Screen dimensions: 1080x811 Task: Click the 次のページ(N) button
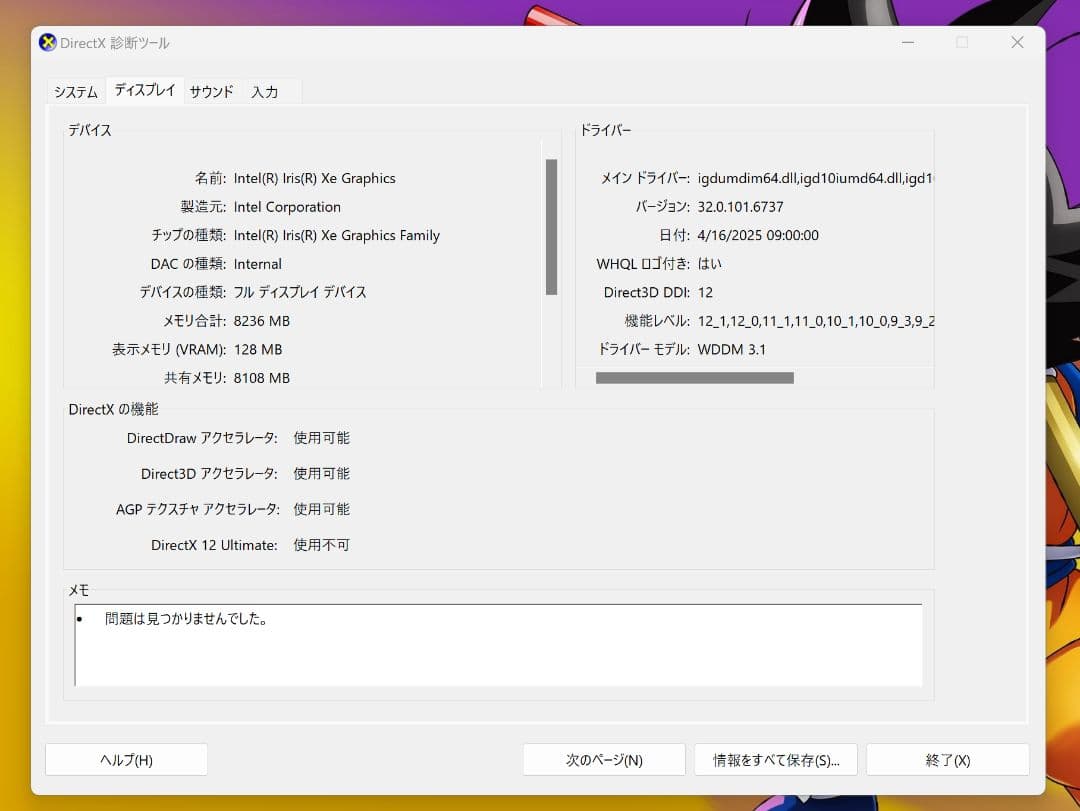click(x=603, y=759)
